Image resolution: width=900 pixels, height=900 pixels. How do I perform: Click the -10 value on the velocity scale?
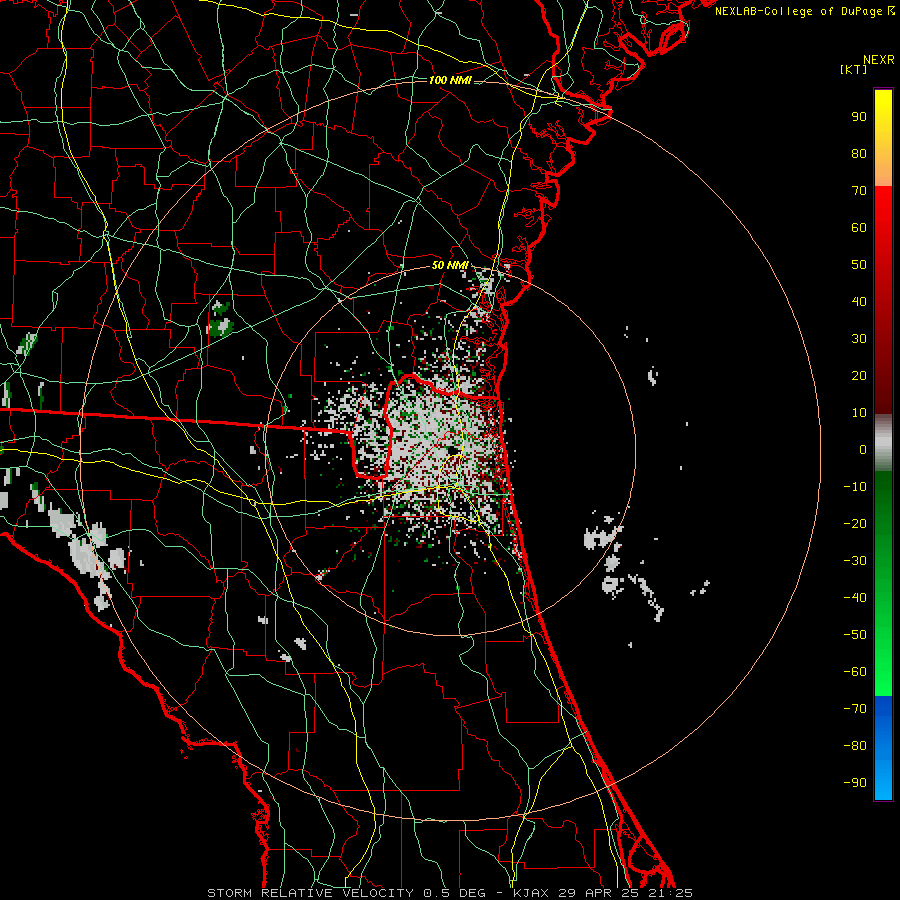(x=855, y=487)
